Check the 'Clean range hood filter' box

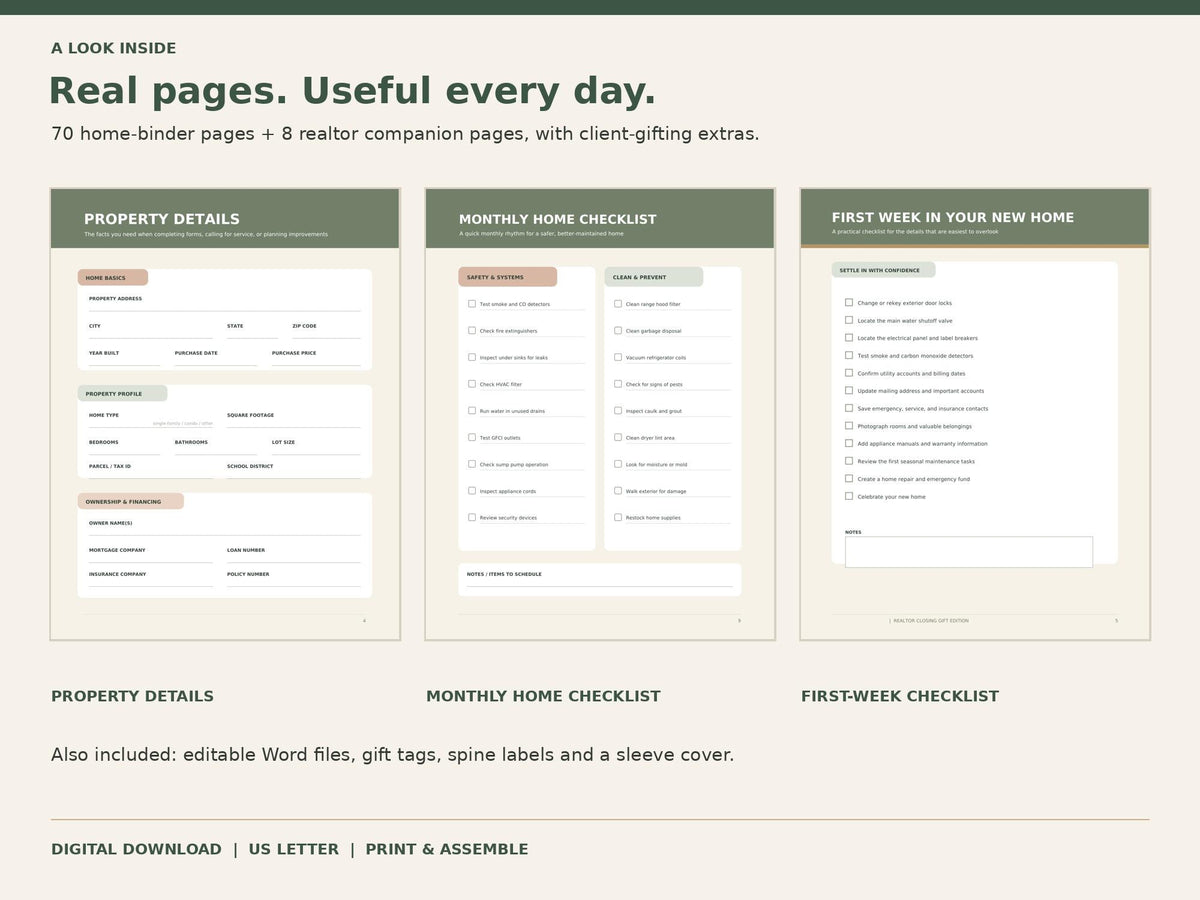point(618,304)
